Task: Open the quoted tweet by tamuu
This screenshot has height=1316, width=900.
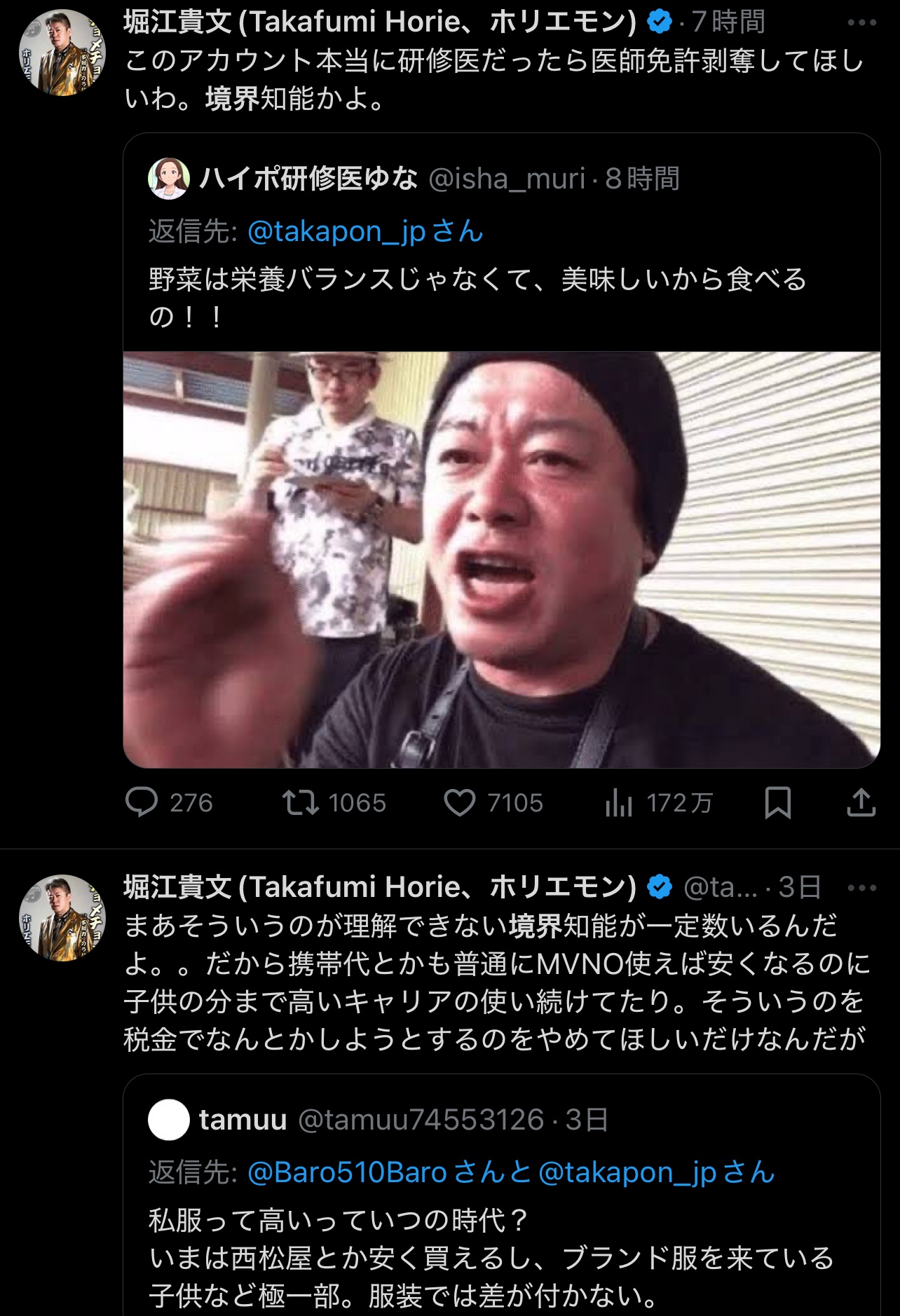Action: point(502,1195)
